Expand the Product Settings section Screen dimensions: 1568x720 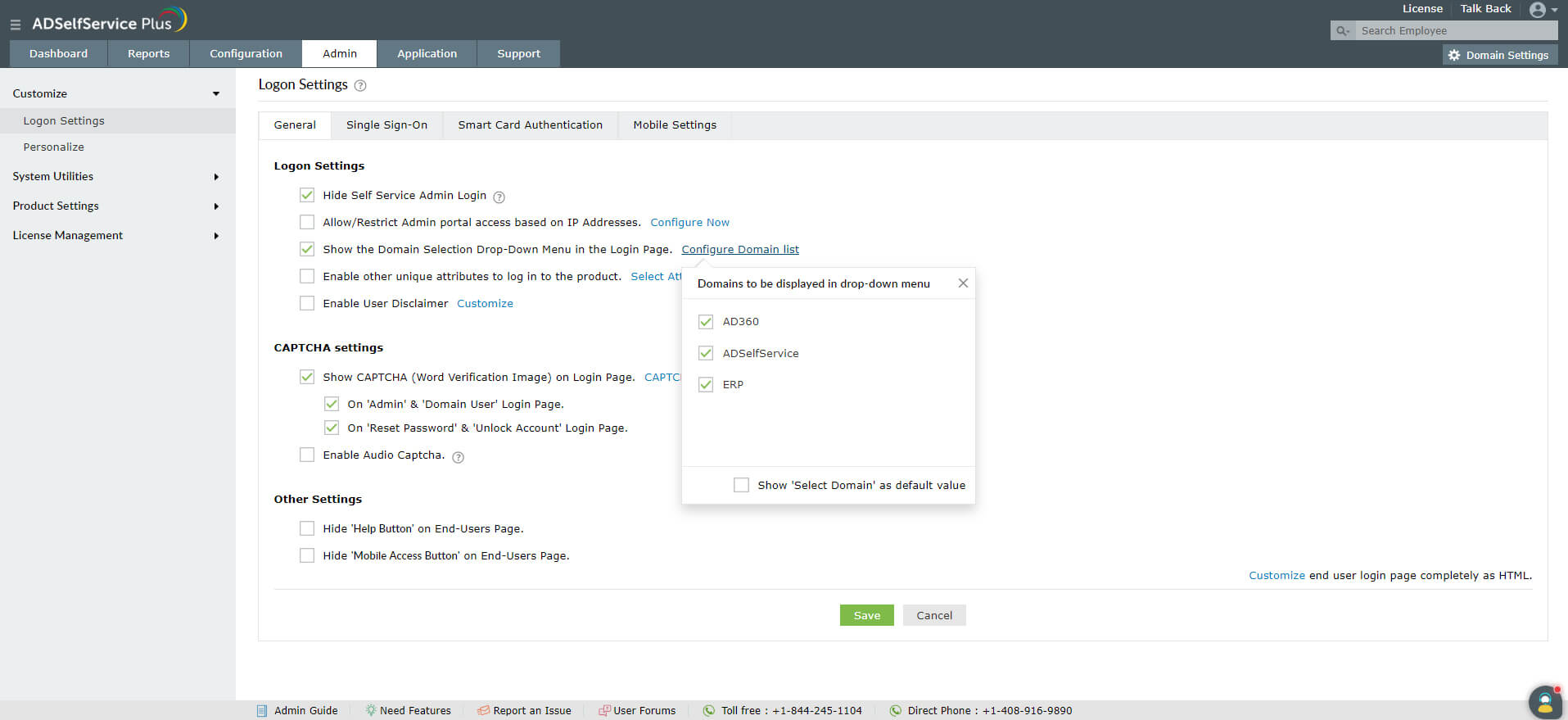coord(216,206)
